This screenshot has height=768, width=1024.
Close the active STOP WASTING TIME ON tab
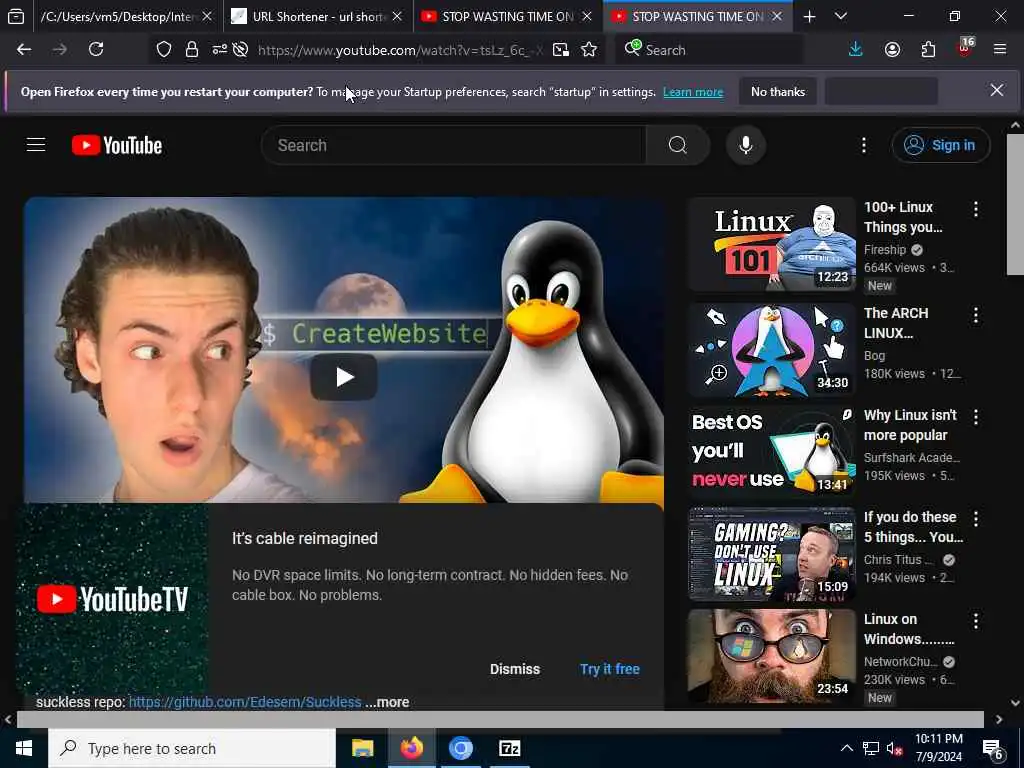click(x=776, y=16)
